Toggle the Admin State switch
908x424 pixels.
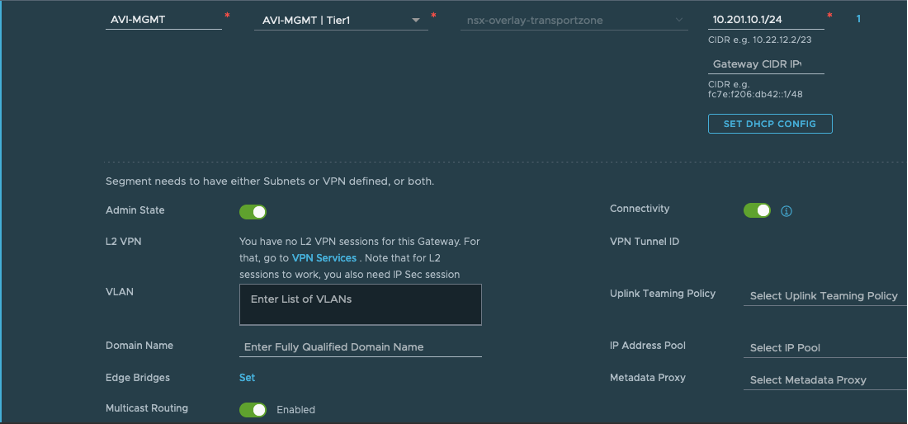tap(252, 211)
